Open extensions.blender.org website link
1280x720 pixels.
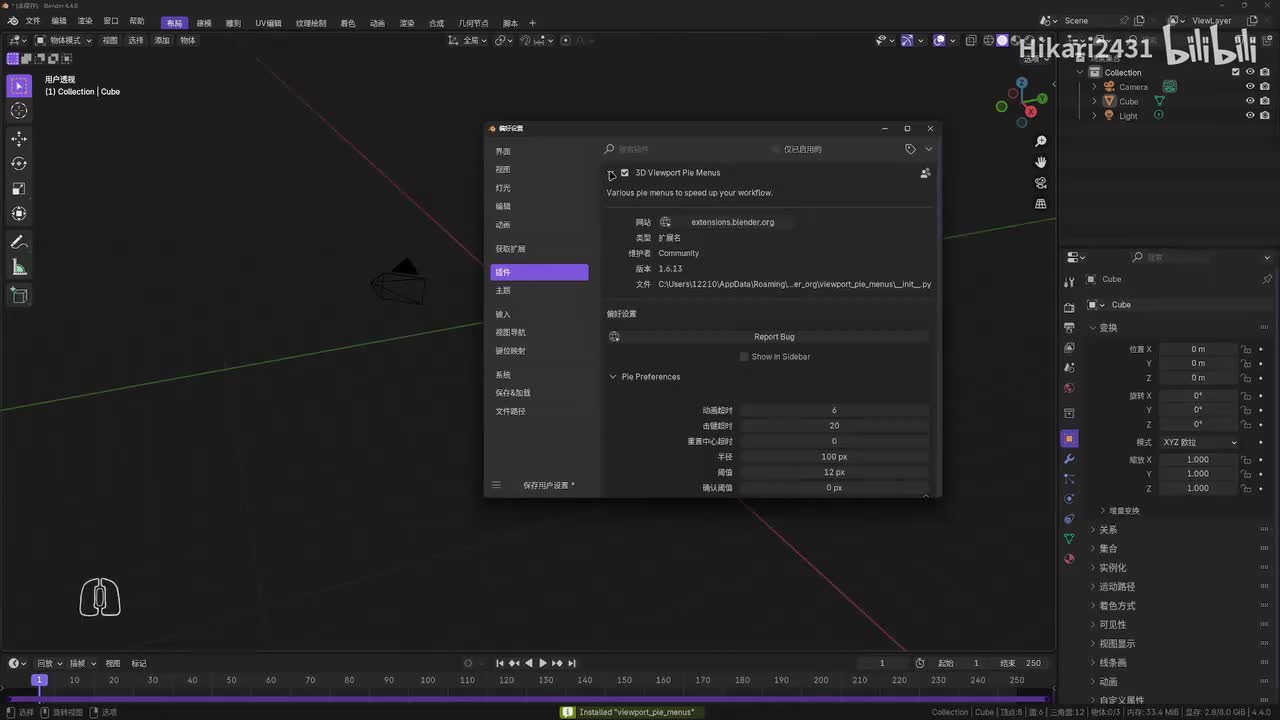point(732,222)
